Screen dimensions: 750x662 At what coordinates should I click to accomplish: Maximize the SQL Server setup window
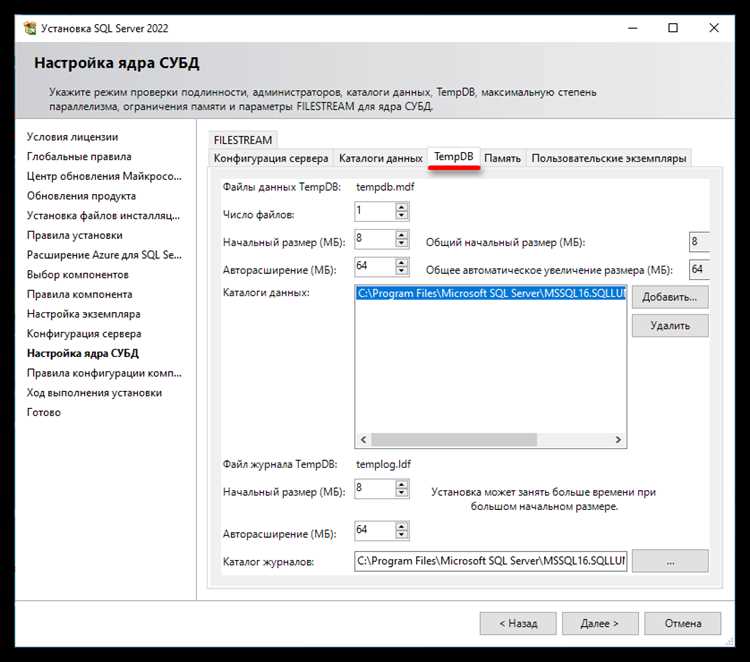[x=673, y=28]
